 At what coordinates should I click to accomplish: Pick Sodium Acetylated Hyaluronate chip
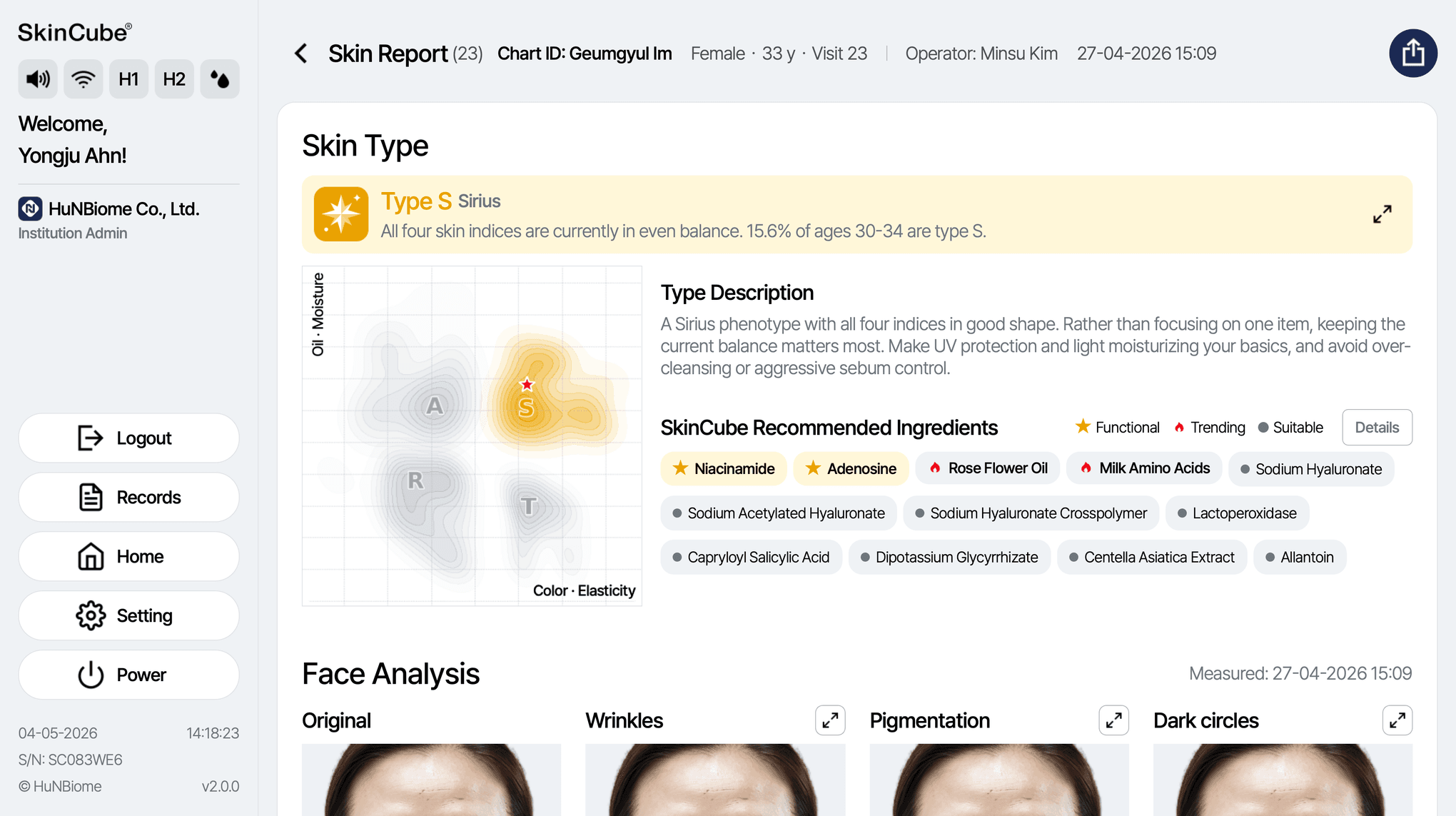coord(779,513)
